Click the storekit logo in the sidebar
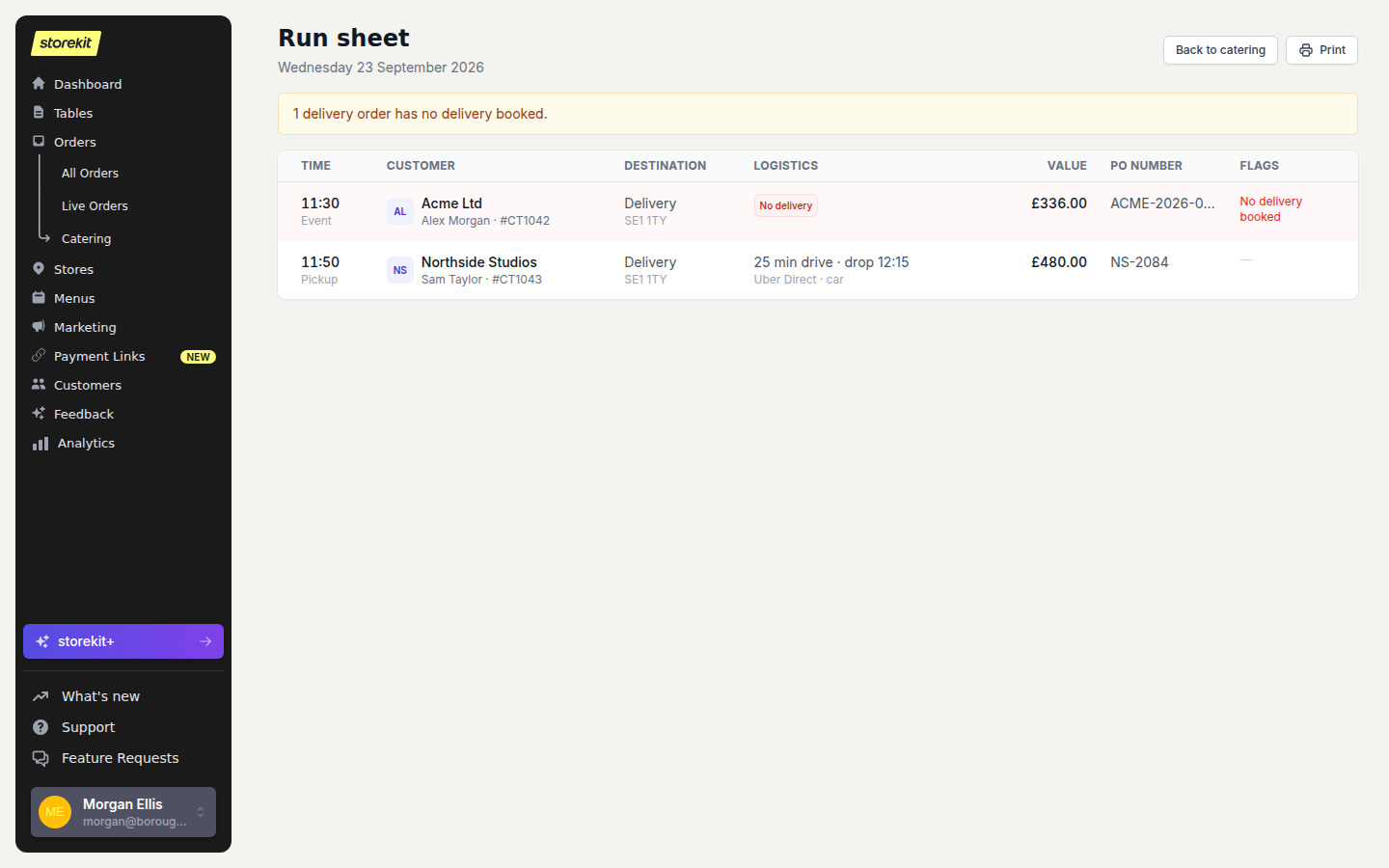The width and height of the screenshot is (1389, 868). [66, 43]
